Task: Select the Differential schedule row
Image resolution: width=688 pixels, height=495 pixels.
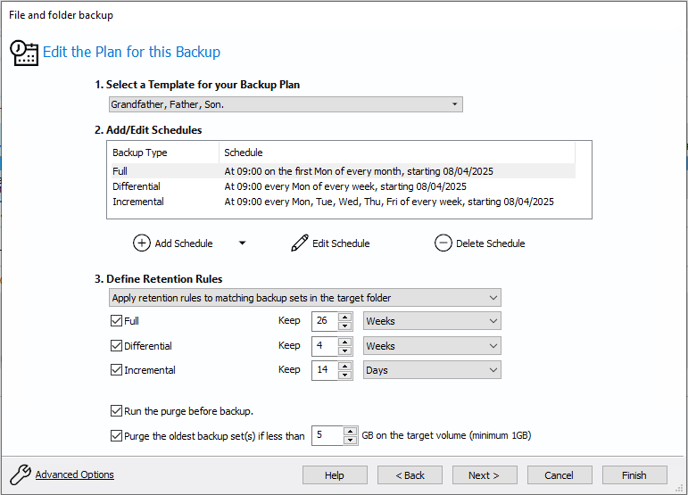Action: click(x=343, y=187)
